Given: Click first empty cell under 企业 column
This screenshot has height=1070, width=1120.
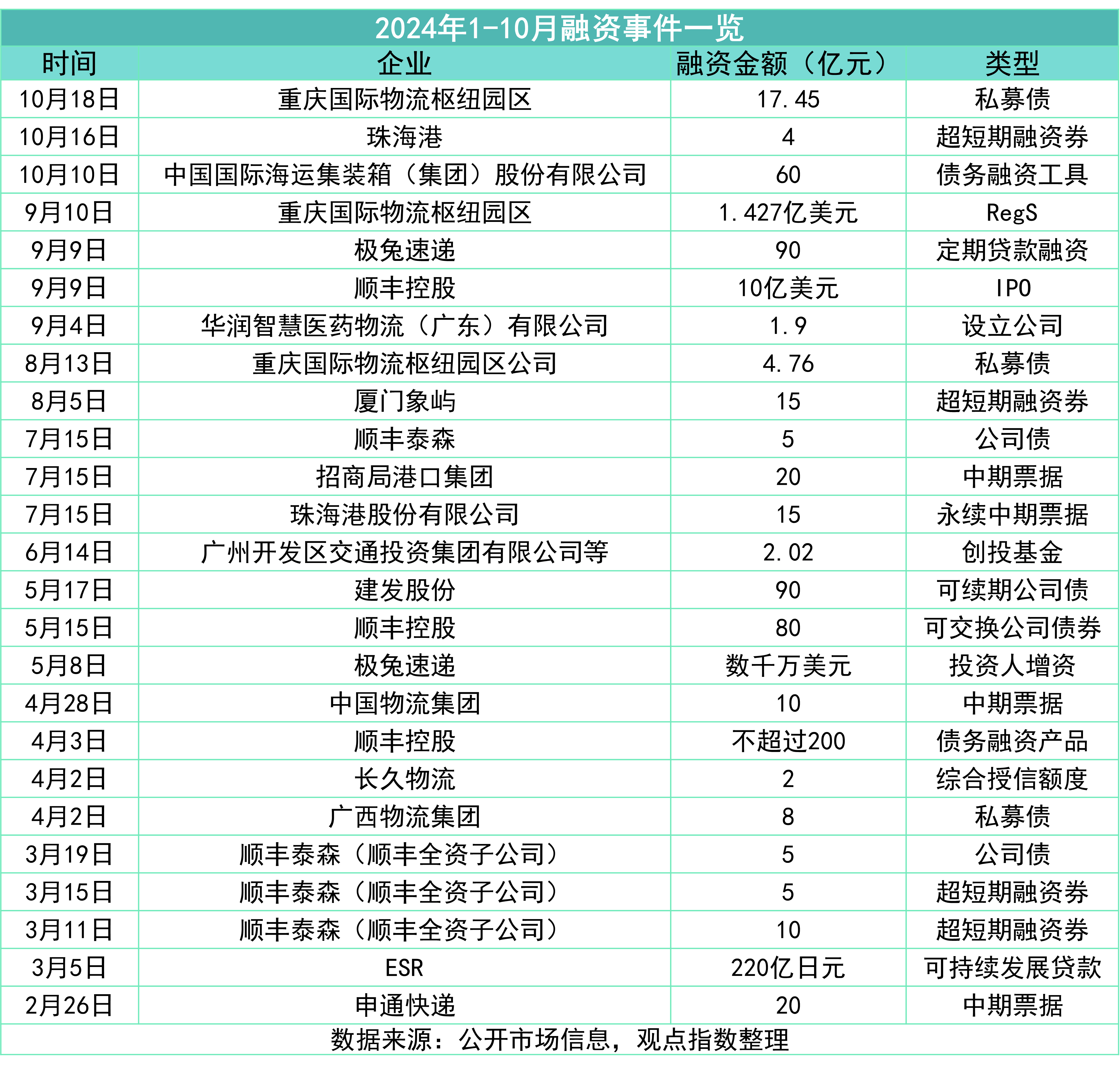Looking at the screenshot, I should click(404, 99).
